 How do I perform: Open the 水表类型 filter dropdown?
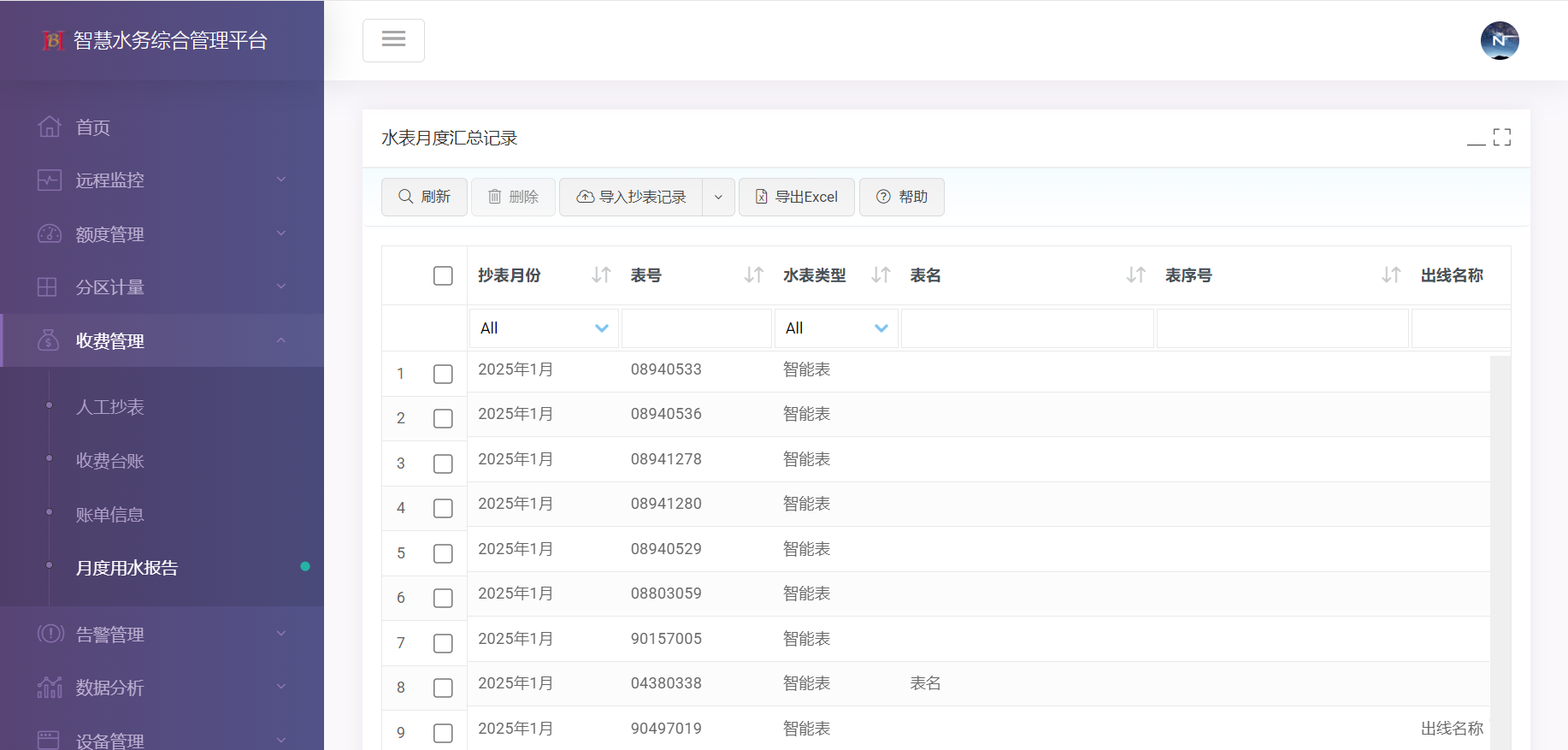tap(835, 328)
